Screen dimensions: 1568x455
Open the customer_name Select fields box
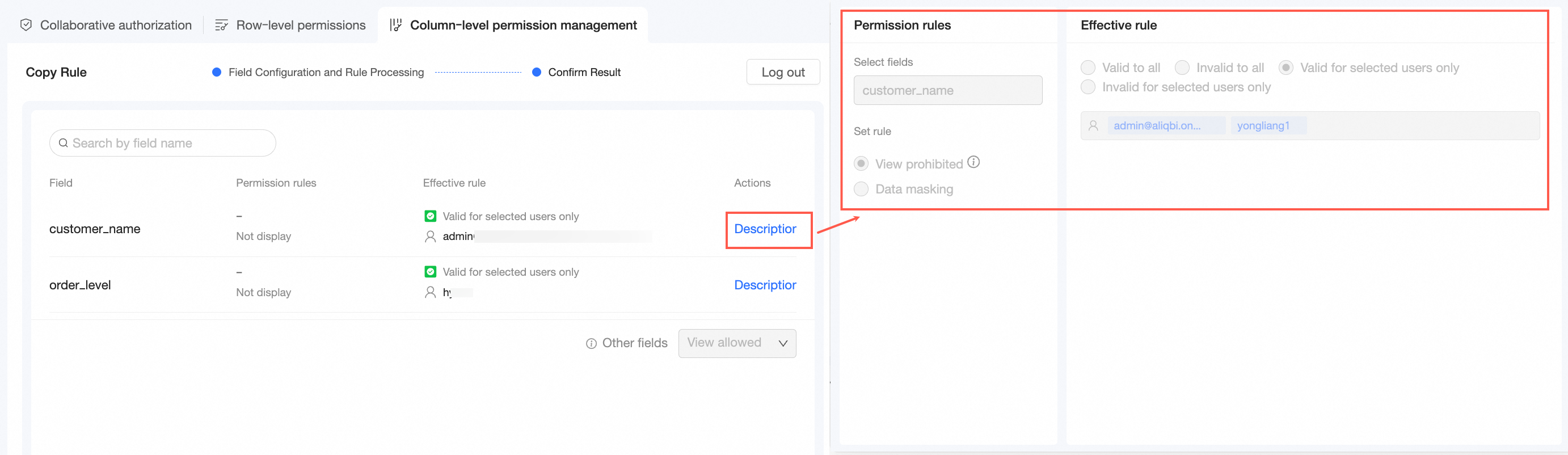pos(947,91)
